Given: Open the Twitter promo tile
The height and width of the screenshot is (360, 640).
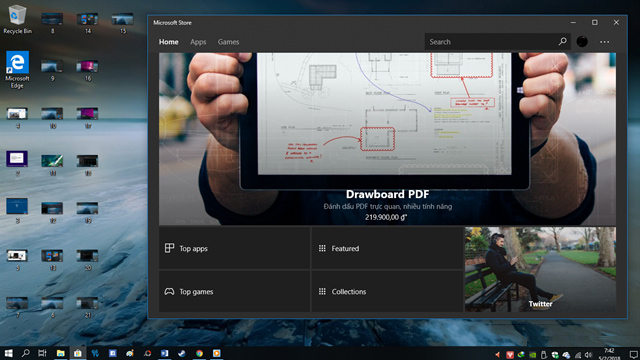Looking at the screenshot, I should click(540, 270).
